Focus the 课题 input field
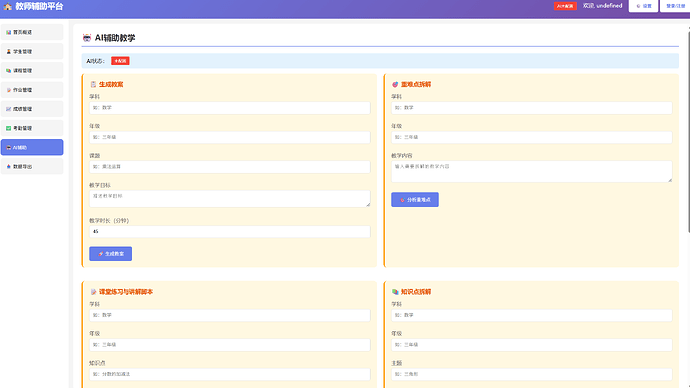 (230, 167)
